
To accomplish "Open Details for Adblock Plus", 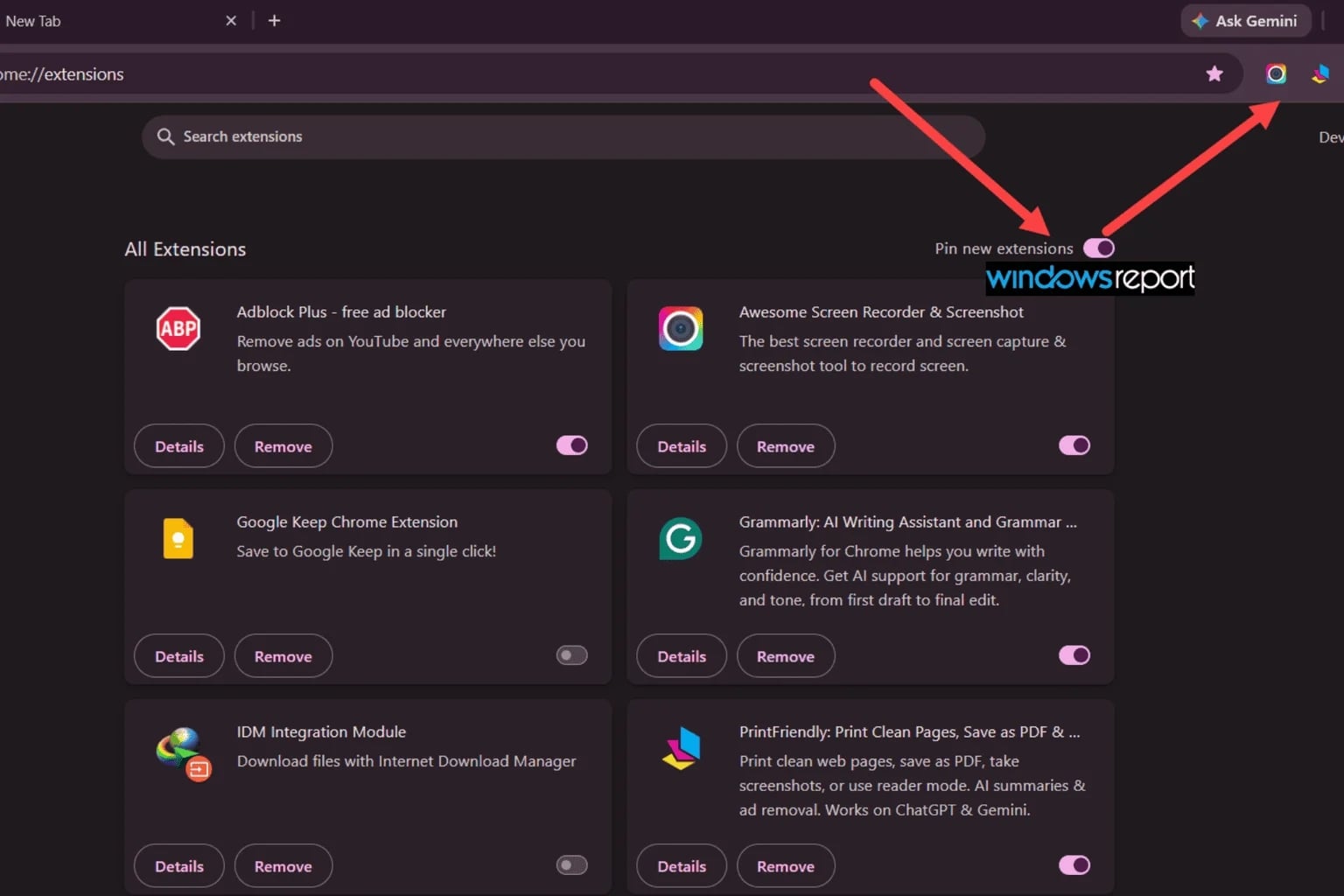I will 179,446.
